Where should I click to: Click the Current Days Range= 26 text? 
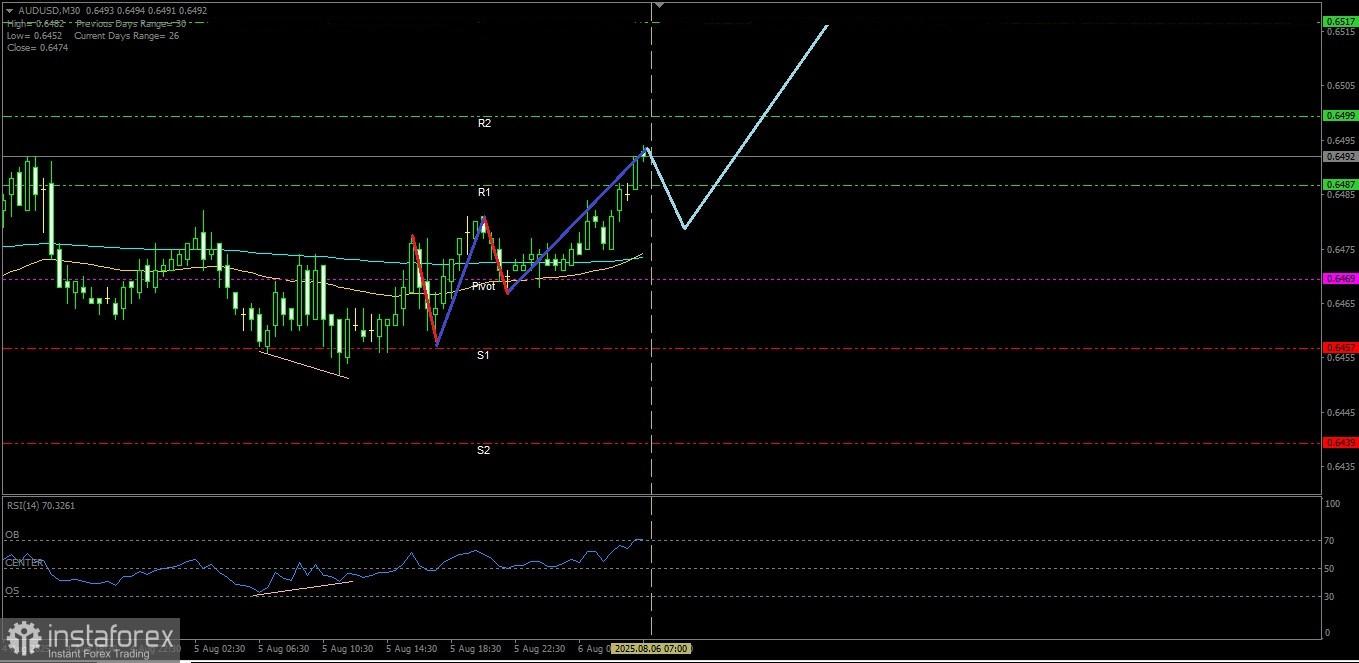127,35
